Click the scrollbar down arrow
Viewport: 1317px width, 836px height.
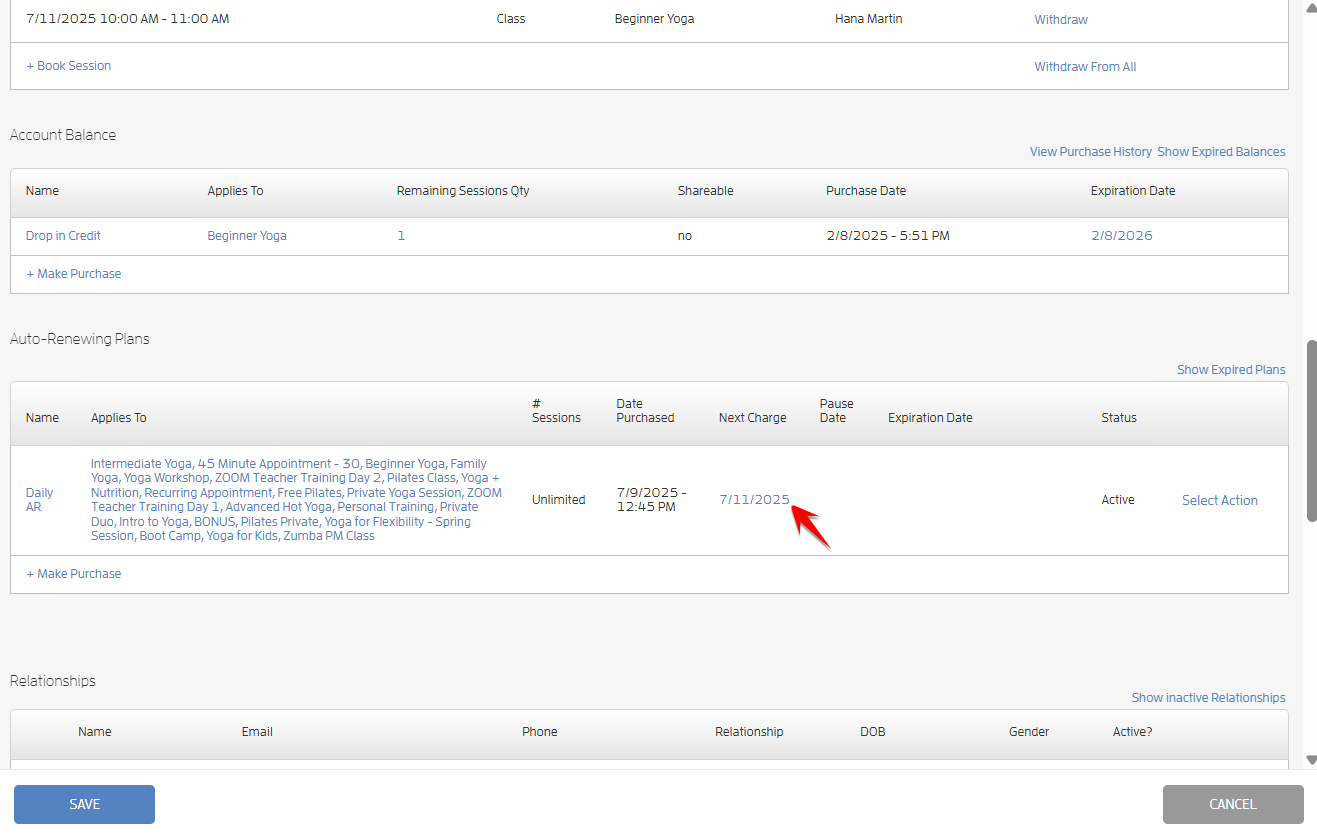[x=1312, y=760]
